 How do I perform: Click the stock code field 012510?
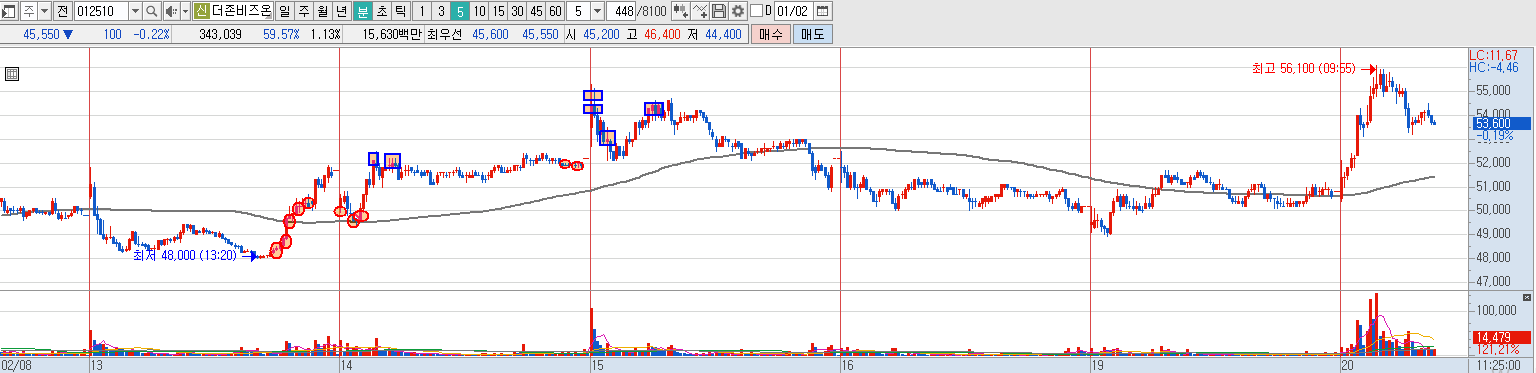click(101, 11)
